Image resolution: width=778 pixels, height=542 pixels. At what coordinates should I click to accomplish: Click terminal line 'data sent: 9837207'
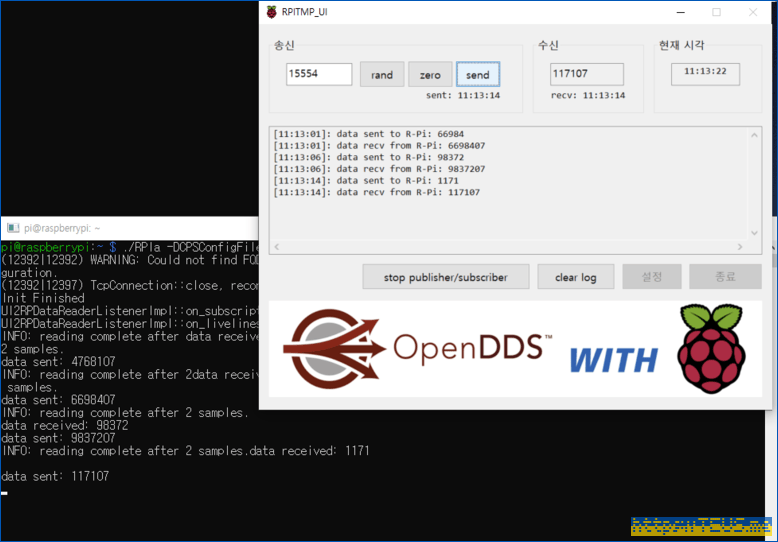[x=58, y=438]
